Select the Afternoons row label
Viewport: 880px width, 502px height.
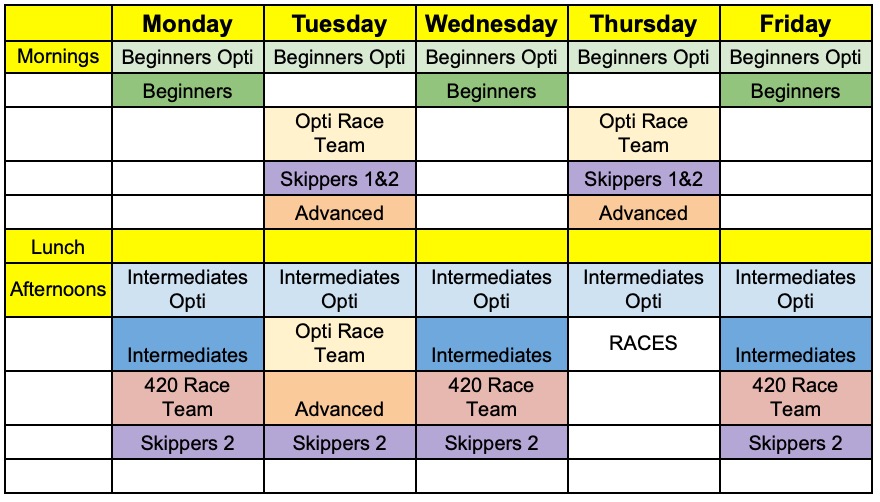pyautogui.click(x=58, y=290)
